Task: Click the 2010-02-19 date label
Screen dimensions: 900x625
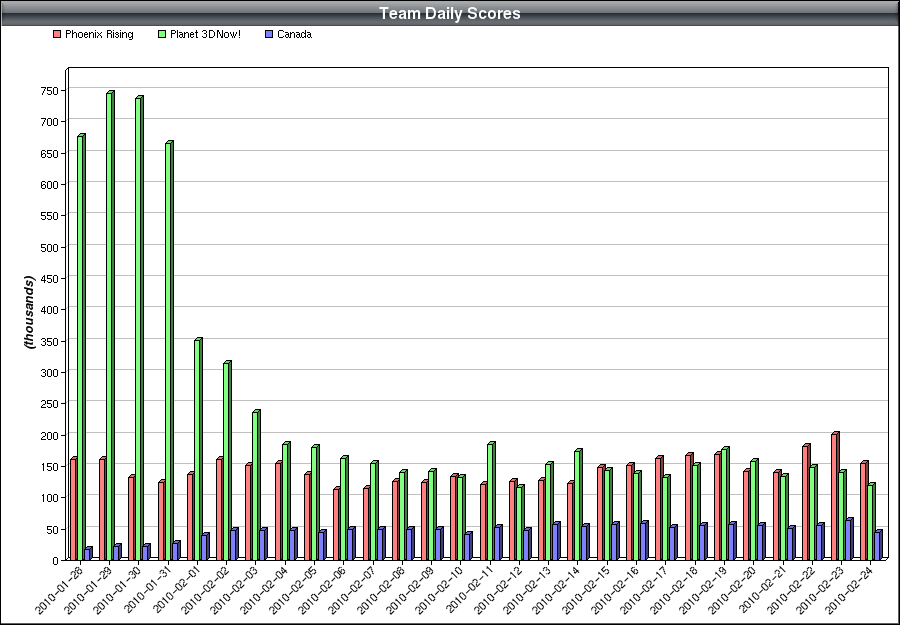Action: [704, 589]
